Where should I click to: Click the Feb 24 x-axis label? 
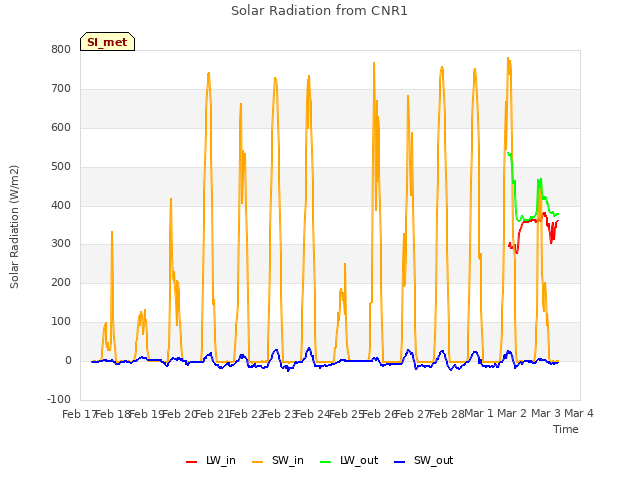pos(313,414)
